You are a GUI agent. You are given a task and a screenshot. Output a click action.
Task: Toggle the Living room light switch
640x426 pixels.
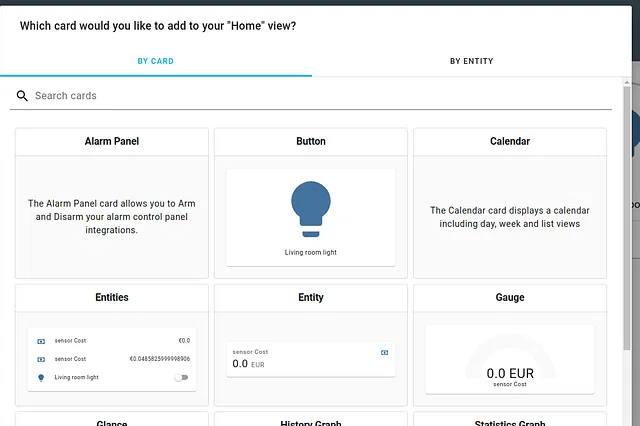(x=180, y=377)
